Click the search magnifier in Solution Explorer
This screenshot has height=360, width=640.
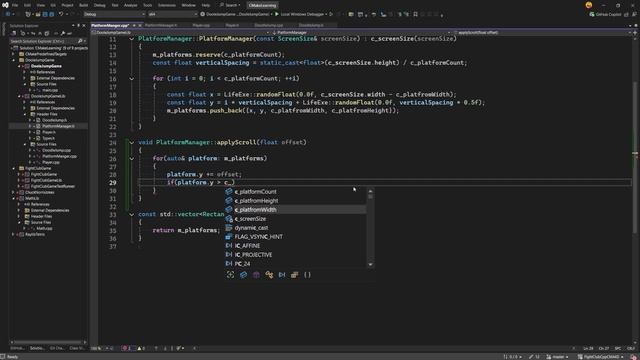(x=80, y=41)
